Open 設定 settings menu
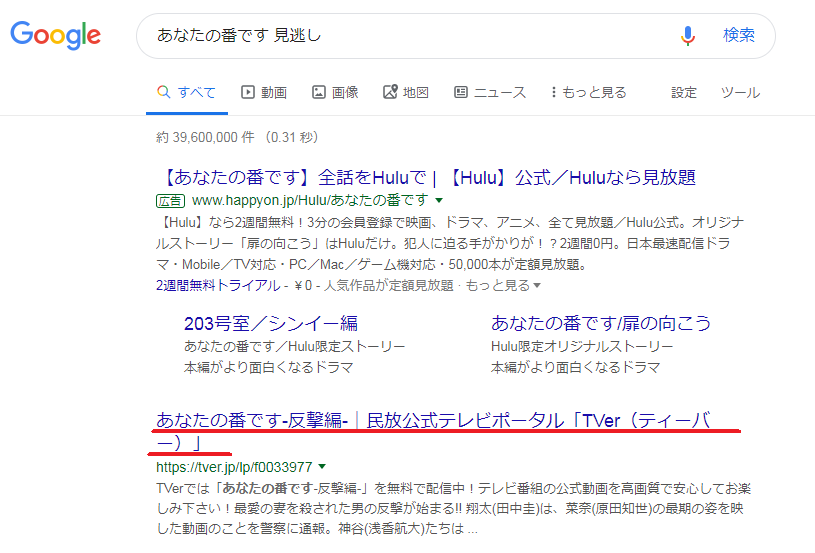 click(x=683, y=93)
